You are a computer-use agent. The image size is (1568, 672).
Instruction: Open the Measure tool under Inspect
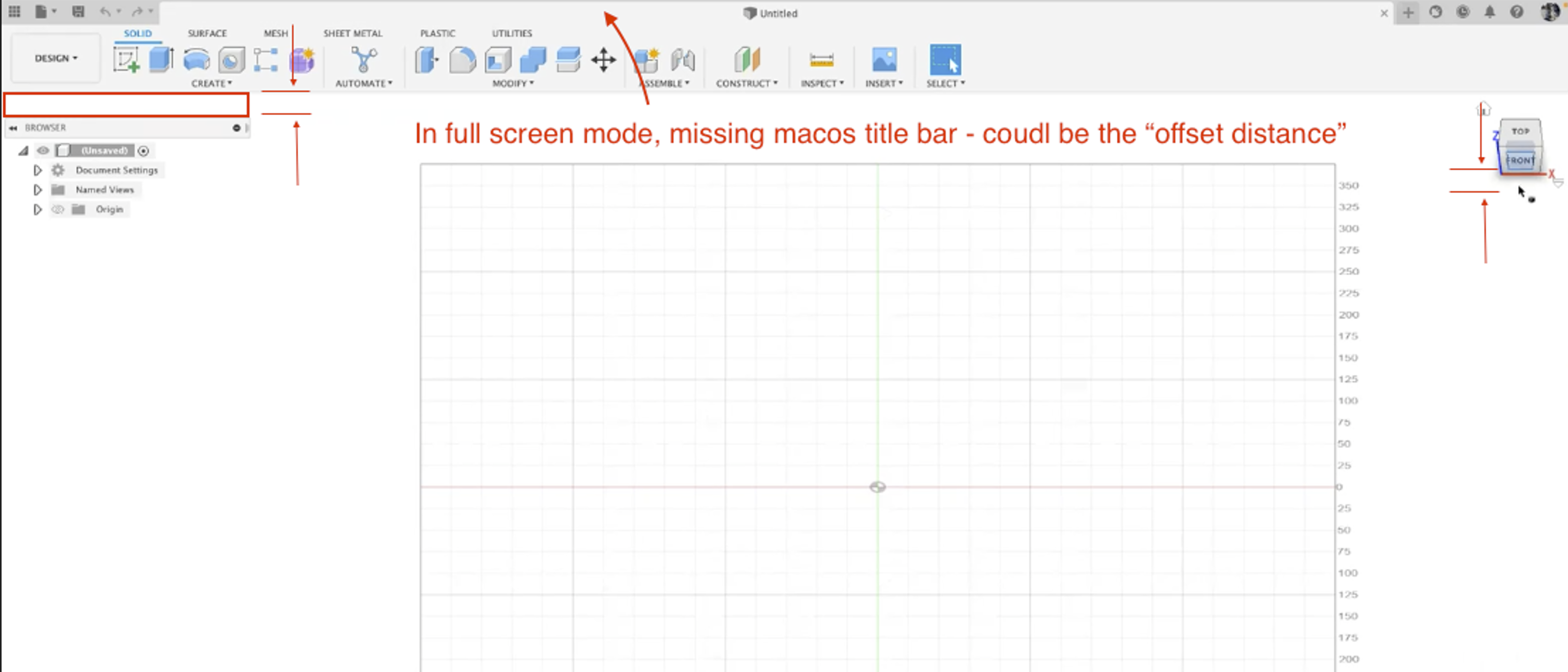point(821,60)
